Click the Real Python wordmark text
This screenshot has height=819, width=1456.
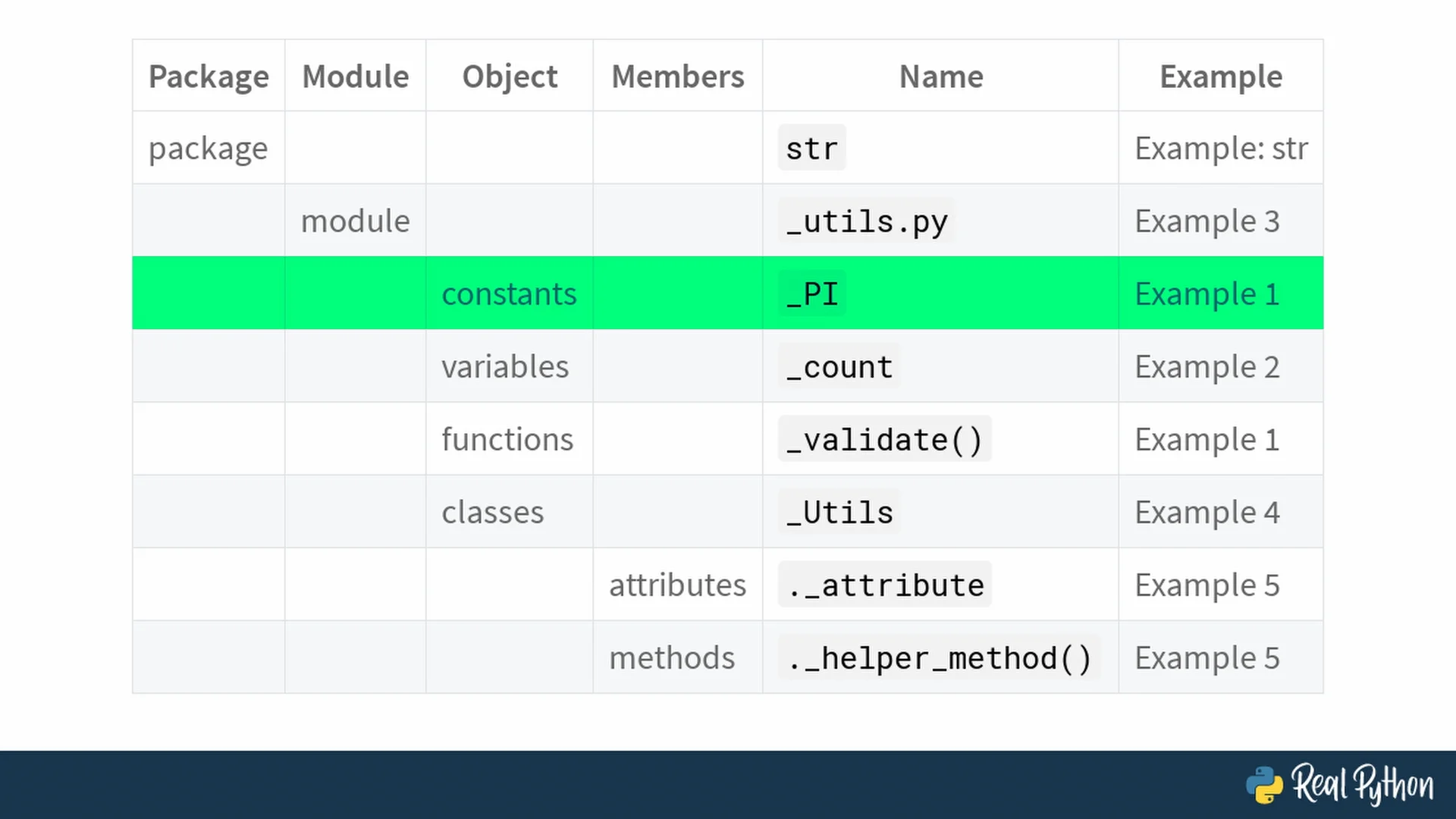(x=1363, y=785)
